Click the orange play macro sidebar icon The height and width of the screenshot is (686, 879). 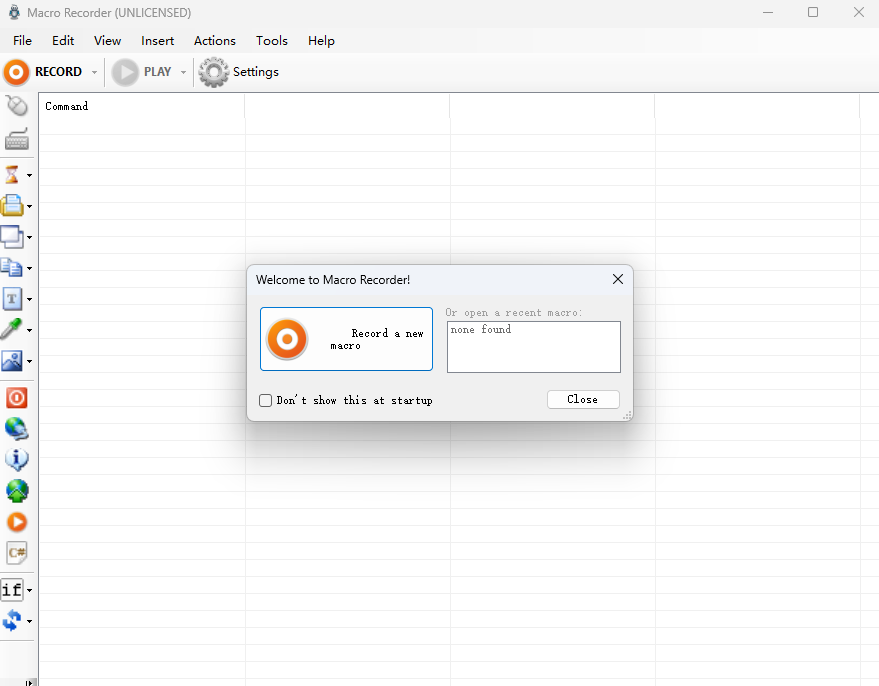[17, 522]
